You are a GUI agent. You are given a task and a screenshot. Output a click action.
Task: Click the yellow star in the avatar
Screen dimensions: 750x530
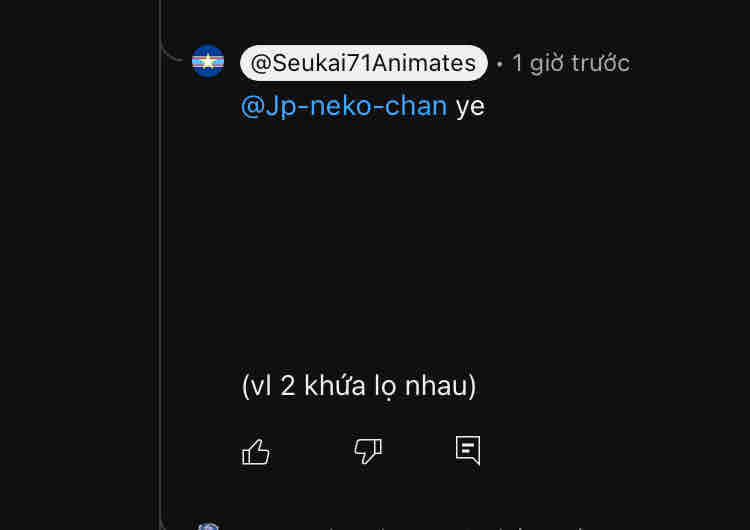click(208, 61)
